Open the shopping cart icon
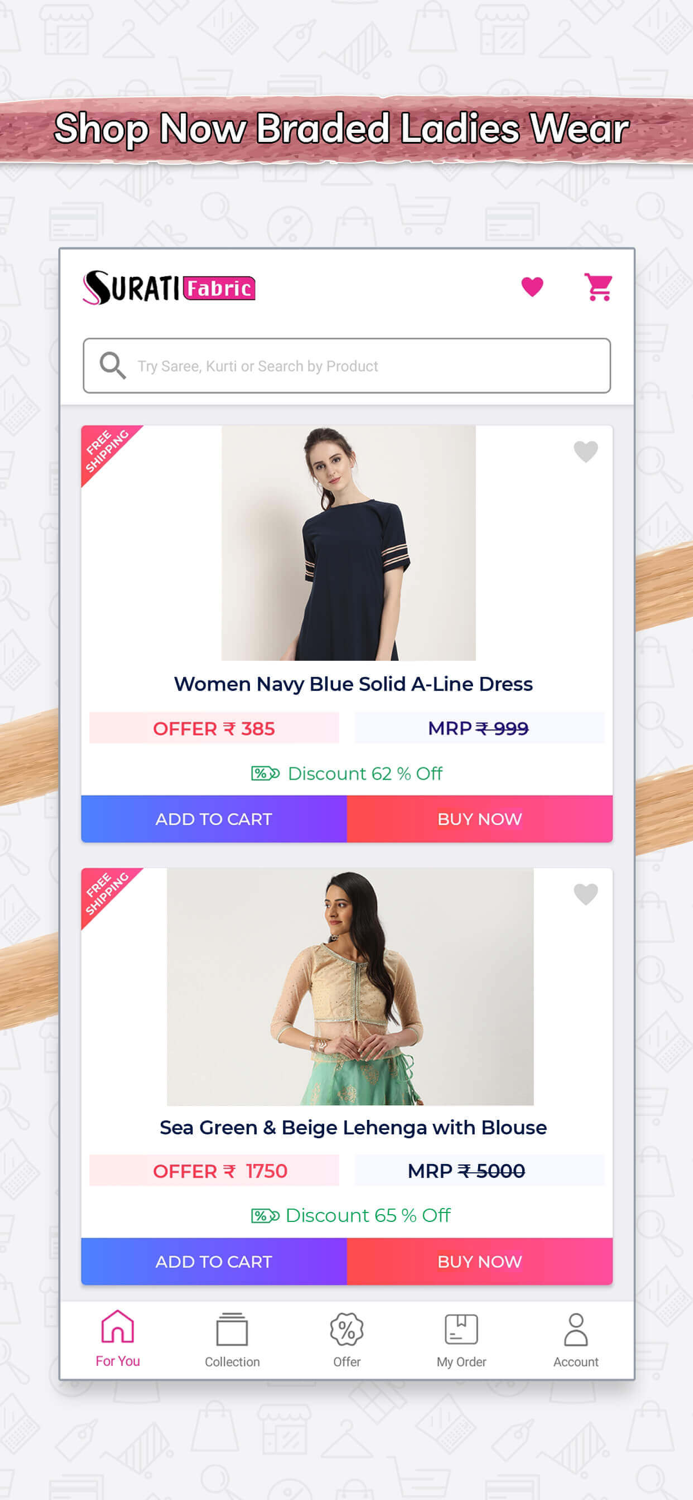Screen dimensions: 693x1500 [599, 287]
